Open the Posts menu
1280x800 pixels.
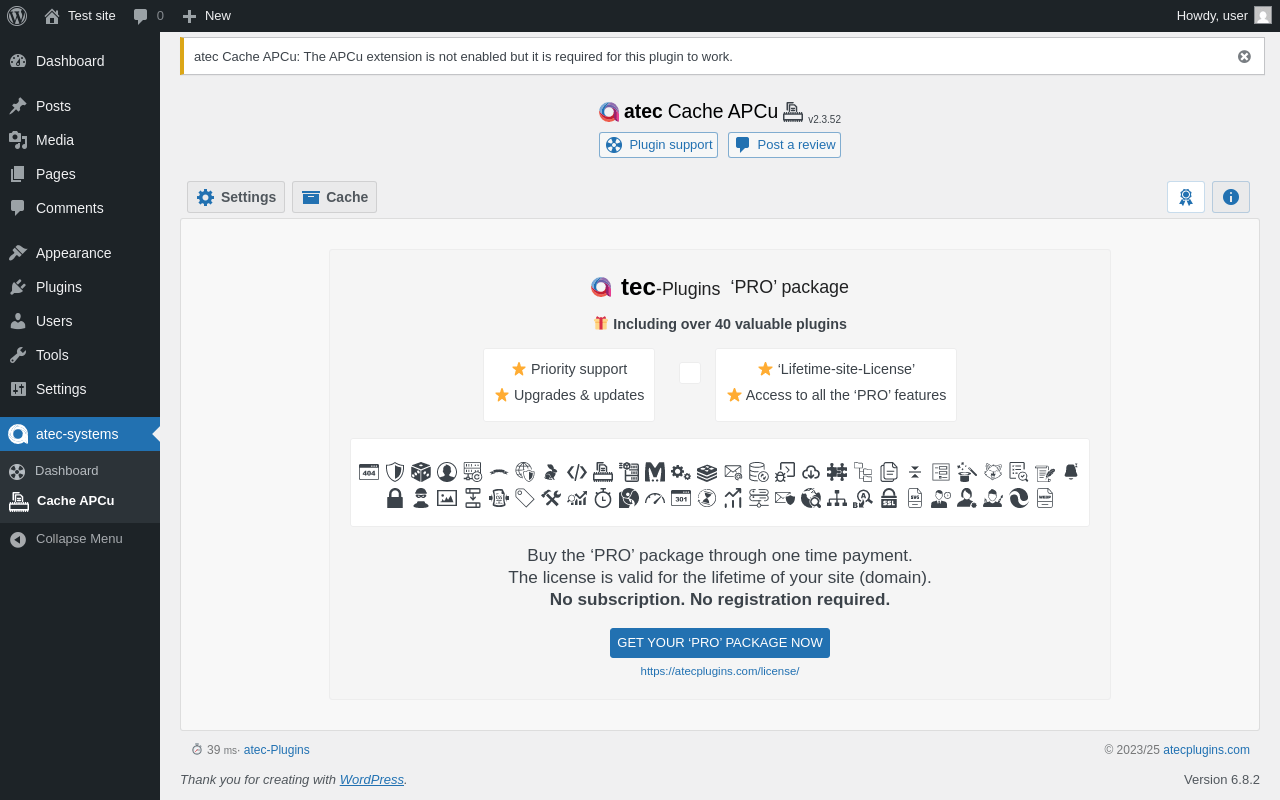pyautogui.click(x=80, y=106)
